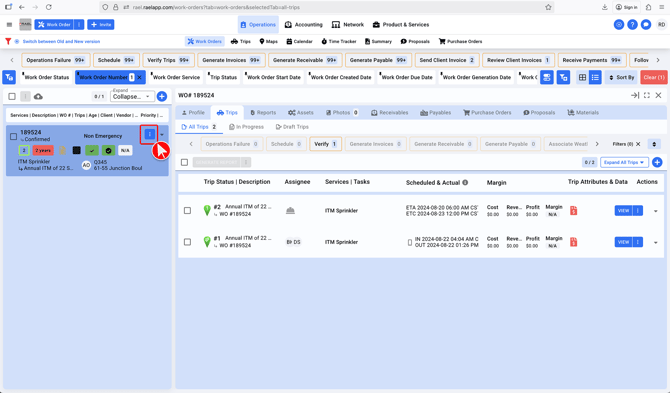Open the Maps view
This screenshot has width=670, height=393.
pyautogui.click(x=268, y=41)
